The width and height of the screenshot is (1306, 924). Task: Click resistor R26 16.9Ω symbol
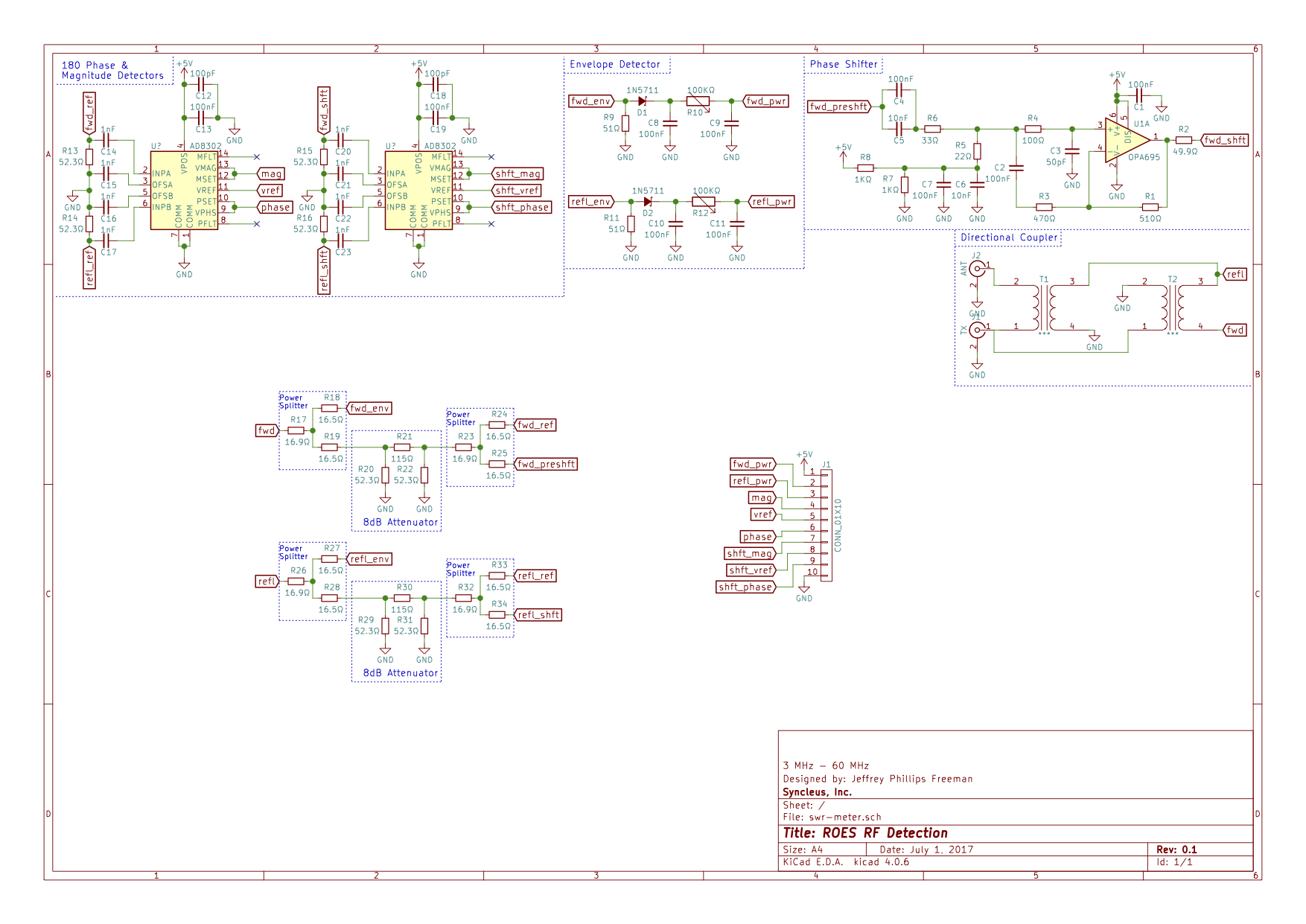point(296,581)
